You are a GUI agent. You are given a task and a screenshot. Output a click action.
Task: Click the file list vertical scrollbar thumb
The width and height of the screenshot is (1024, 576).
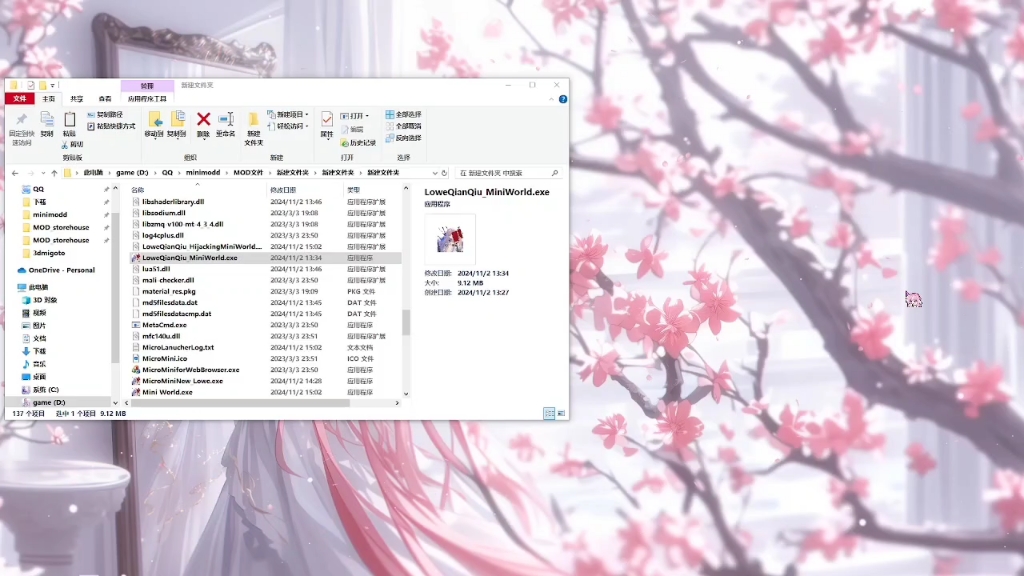pyautogui.click(x=406, y=323)
